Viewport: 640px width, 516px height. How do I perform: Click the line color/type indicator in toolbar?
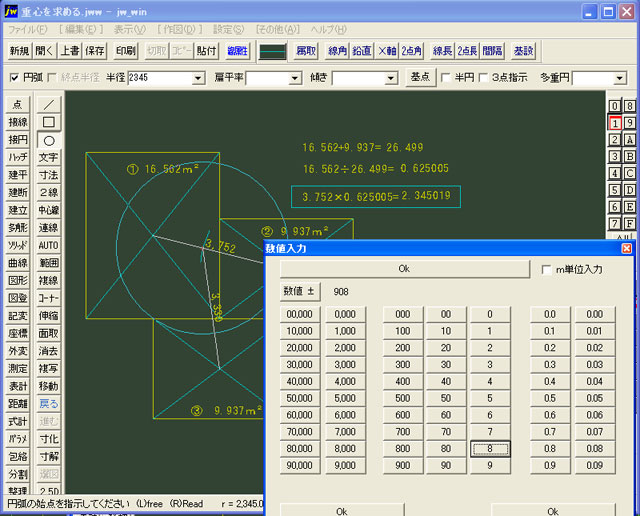coord(273,51)
